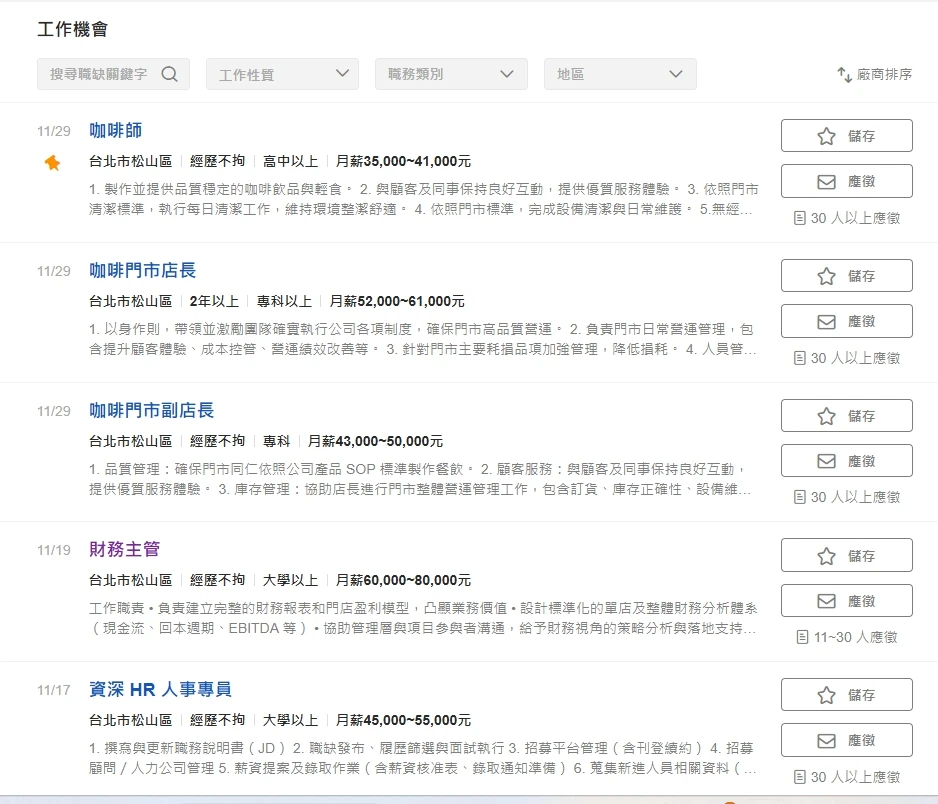Click the envelope icon on 財務主管 apply button
938x804 pixels.
pos(826,601)
